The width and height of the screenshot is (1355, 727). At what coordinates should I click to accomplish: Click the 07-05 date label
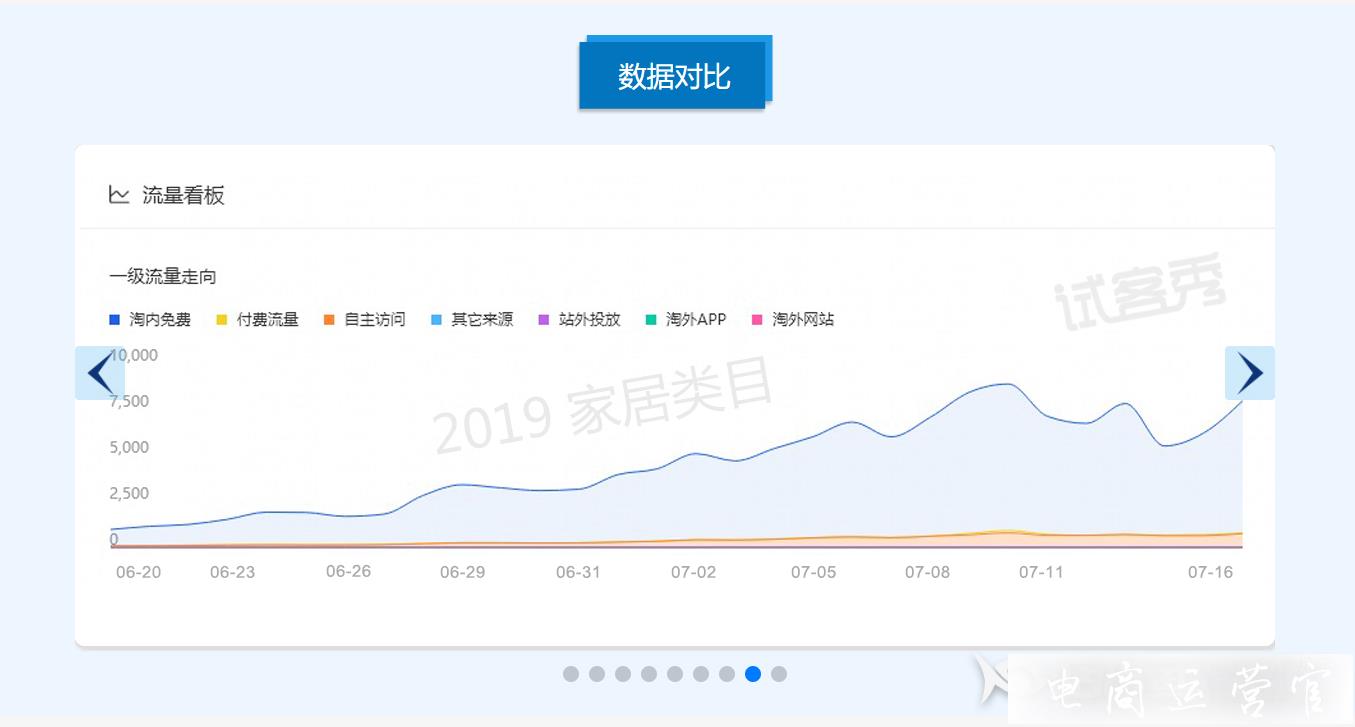pyautogui.click(x=813, y=572)
